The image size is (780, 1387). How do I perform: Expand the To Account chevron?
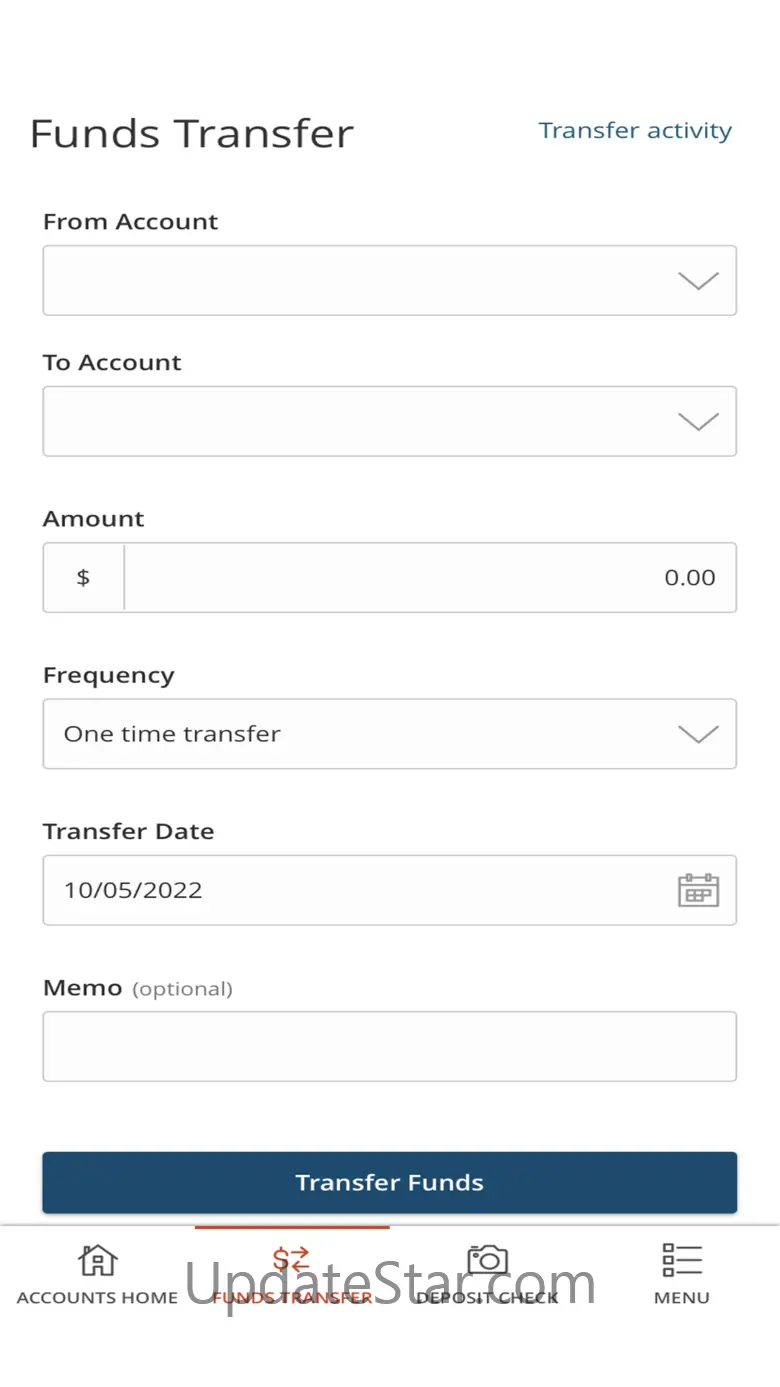pyautogui.click(x=698, y=422)
